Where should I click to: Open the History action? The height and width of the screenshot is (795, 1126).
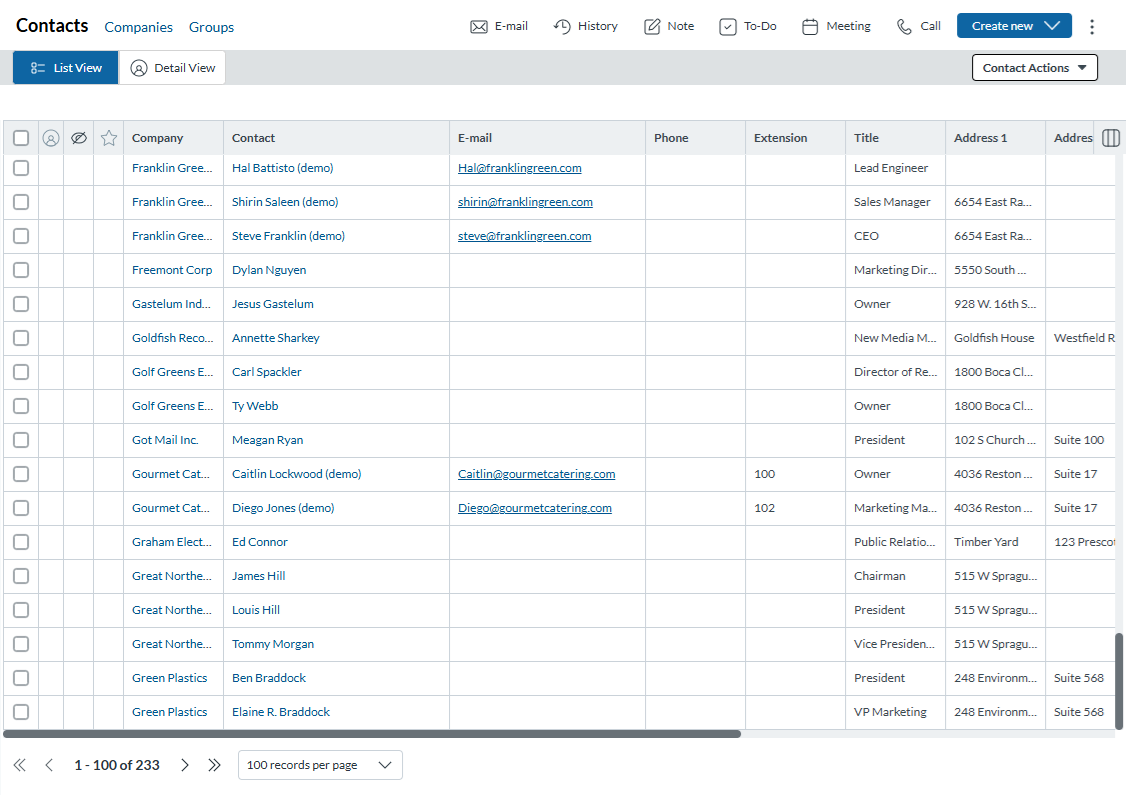coord(585,26)
